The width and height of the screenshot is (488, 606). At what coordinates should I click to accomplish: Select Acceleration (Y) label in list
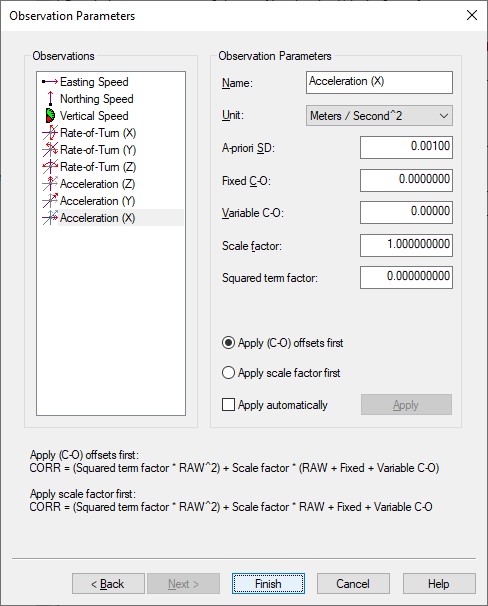(x=97, y=201)
